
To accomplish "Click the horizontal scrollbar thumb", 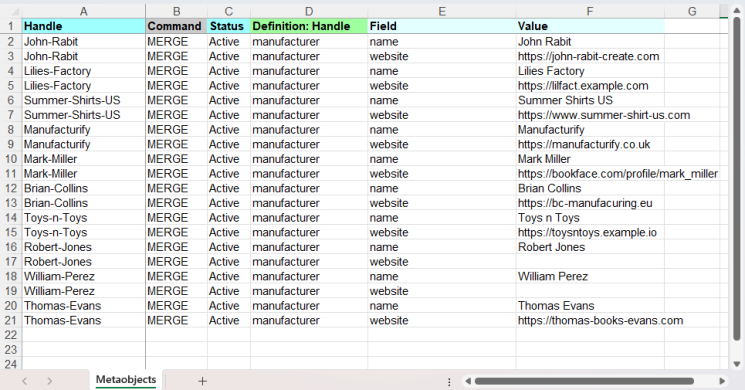I will 584,381.
